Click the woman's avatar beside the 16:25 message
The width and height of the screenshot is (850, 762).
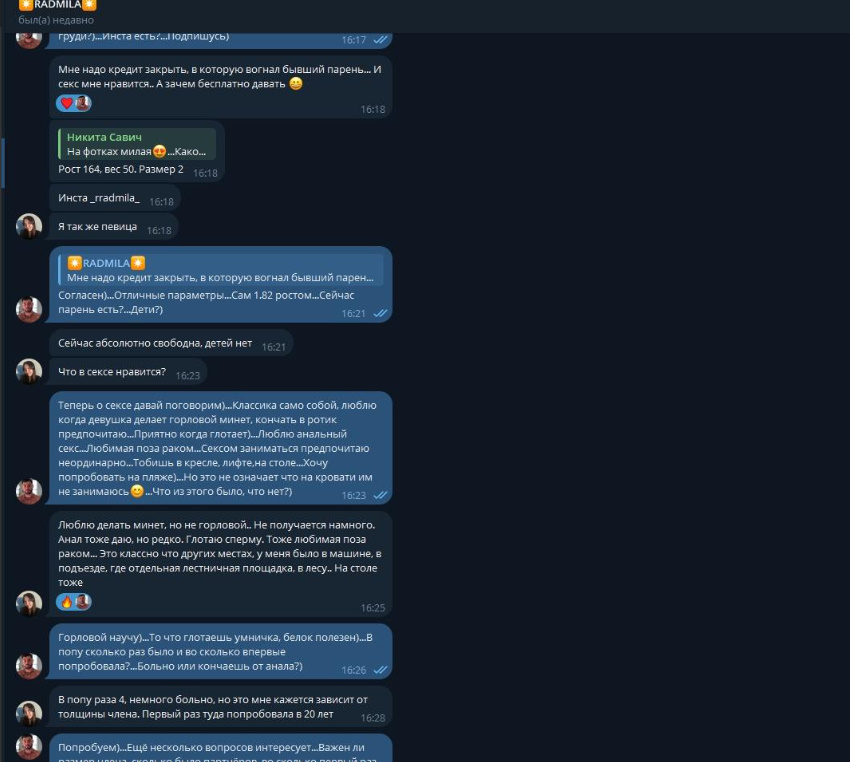click(x=29, y=603)
